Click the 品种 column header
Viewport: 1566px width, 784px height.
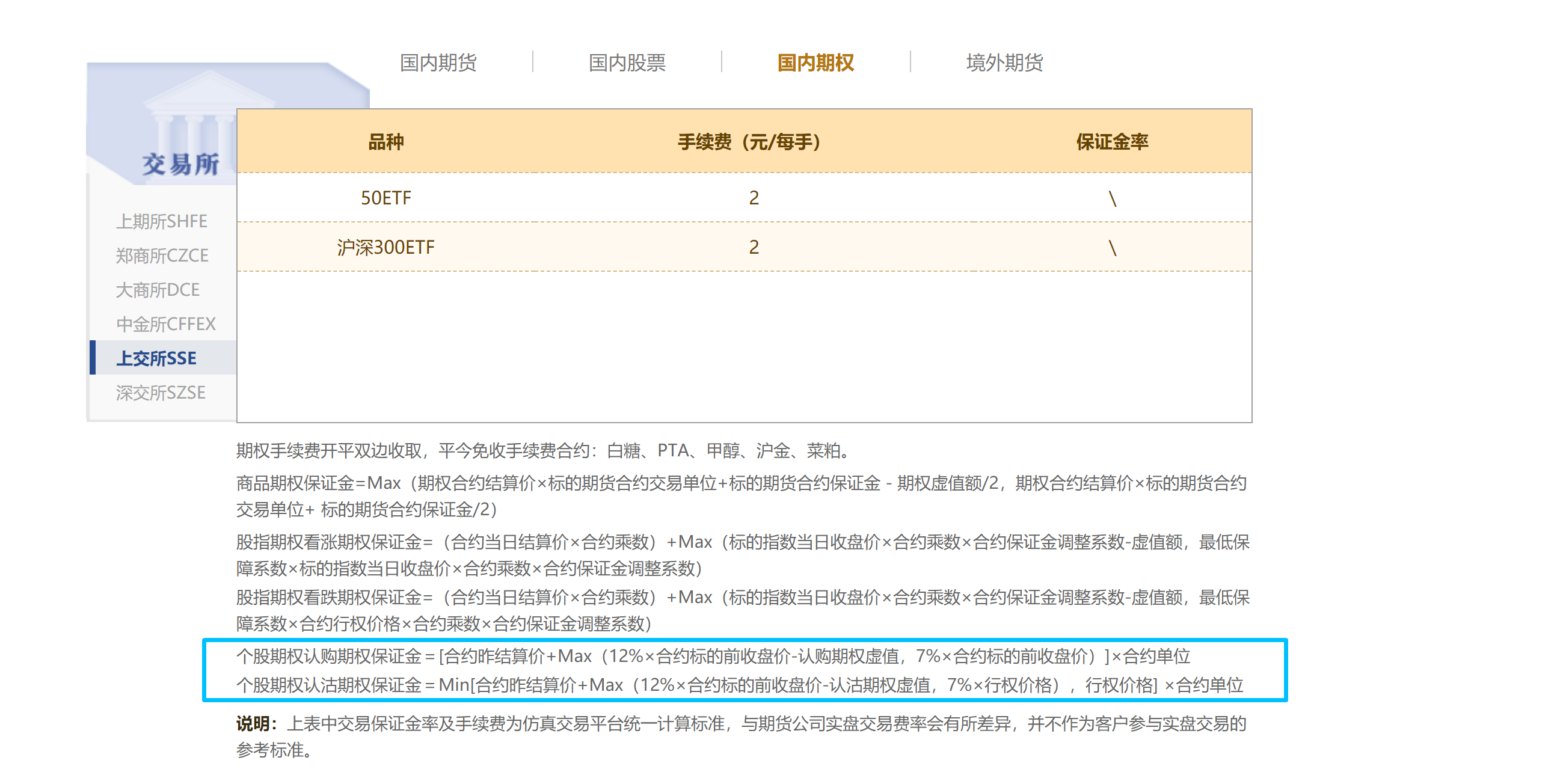[385, 142]
